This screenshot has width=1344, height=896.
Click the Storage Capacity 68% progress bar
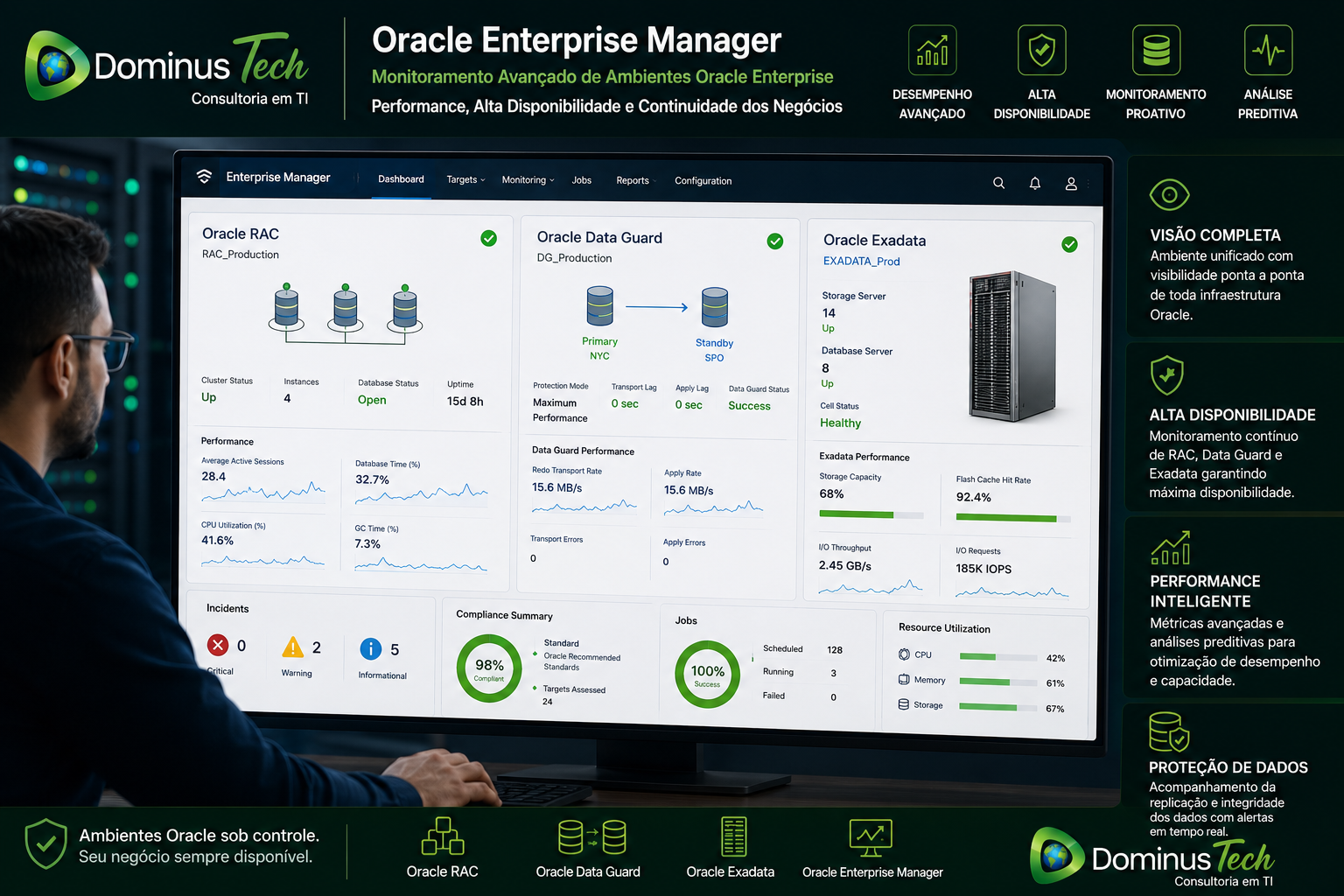(x=871, y=514)
